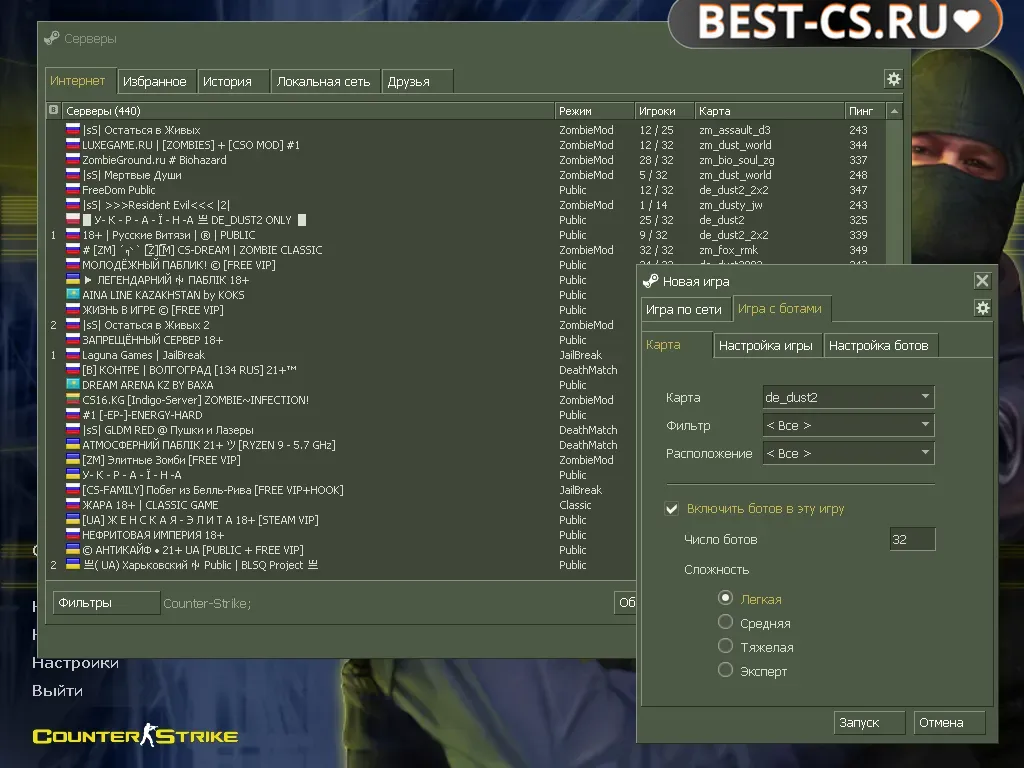Open Настройка игры tab

766,345
